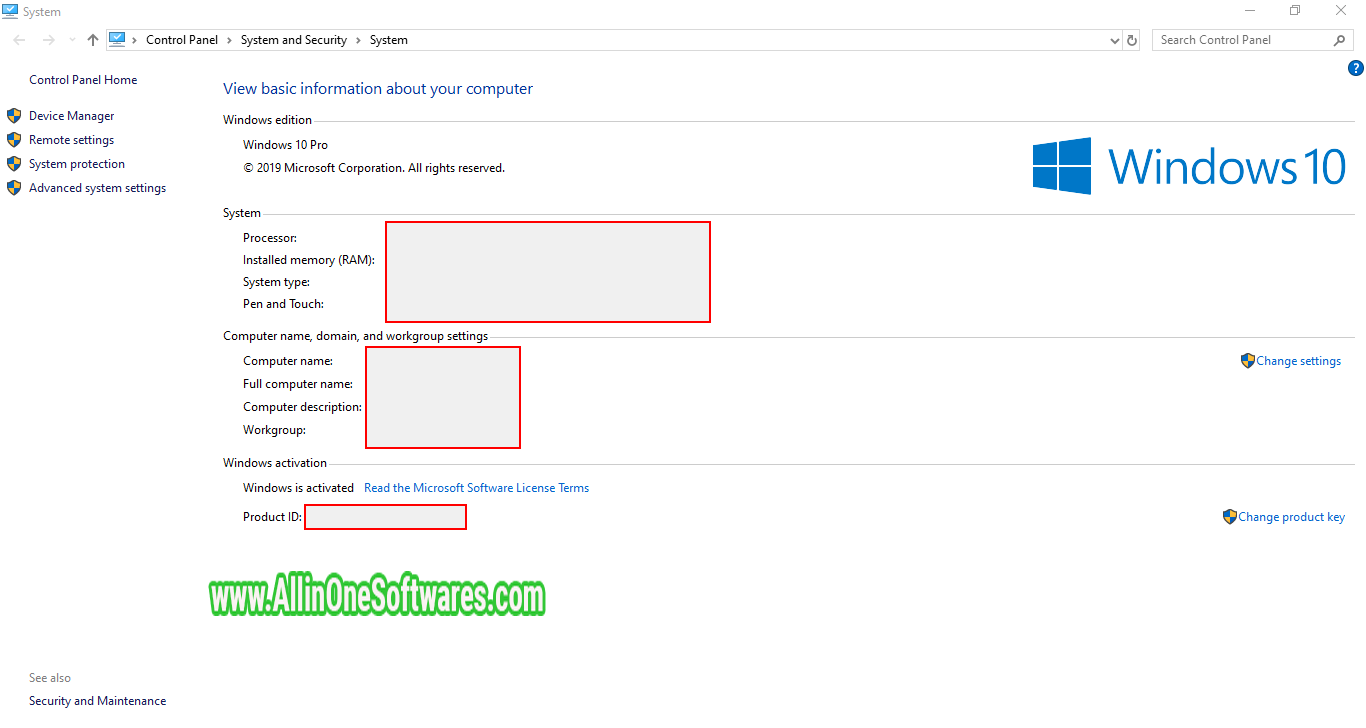Open System protection link
This screenshot has width=1366, height=728.
click(x=77, y=164)
